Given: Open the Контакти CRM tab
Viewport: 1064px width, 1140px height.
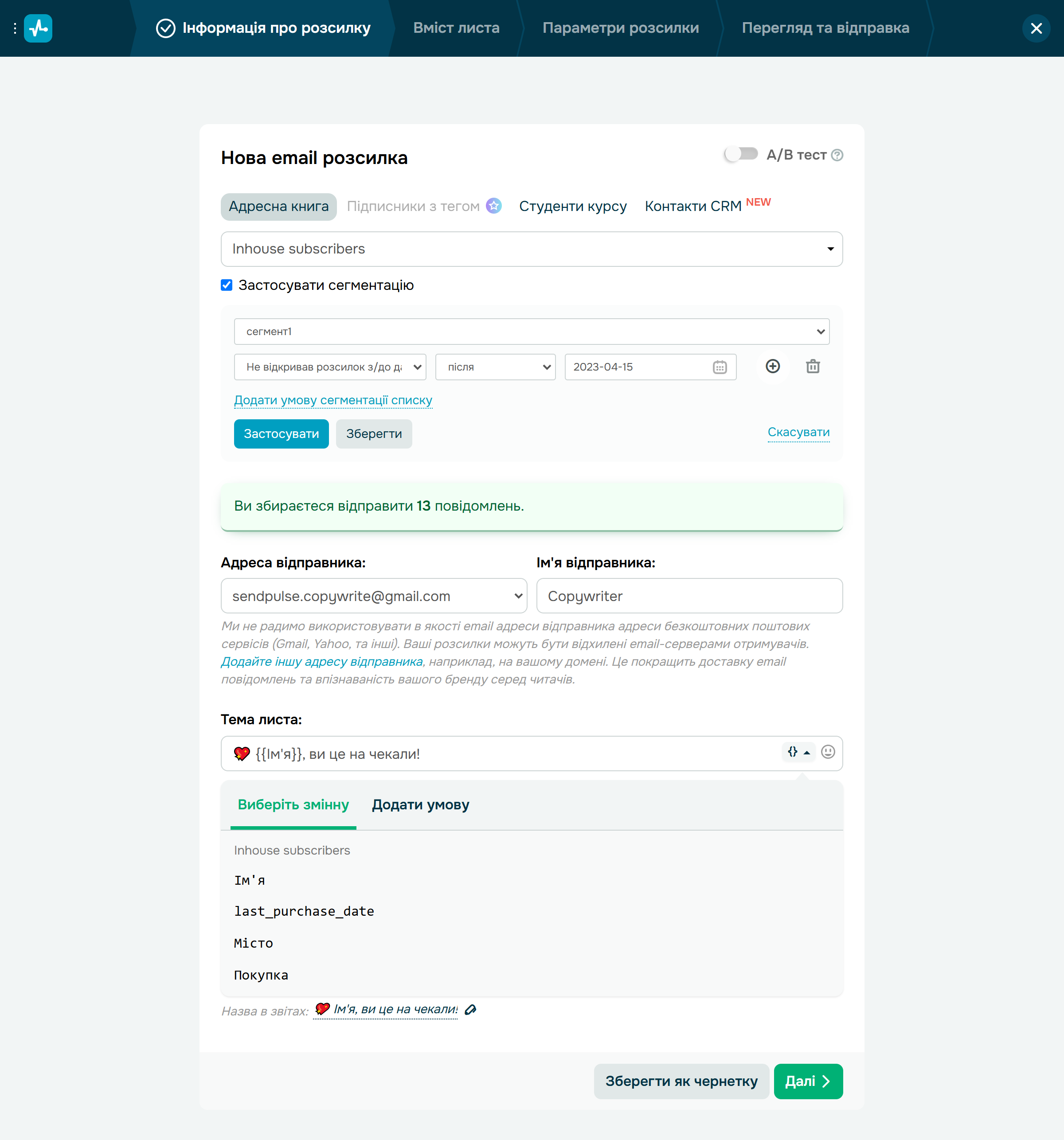Looking at the screenshot, I should point(693,206).
